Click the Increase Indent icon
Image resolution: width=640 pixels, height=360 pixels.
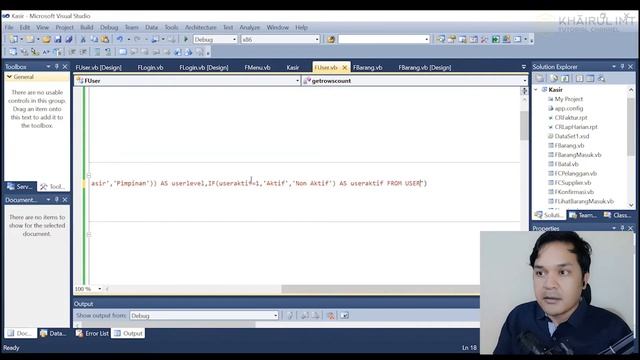pos(83,52)
